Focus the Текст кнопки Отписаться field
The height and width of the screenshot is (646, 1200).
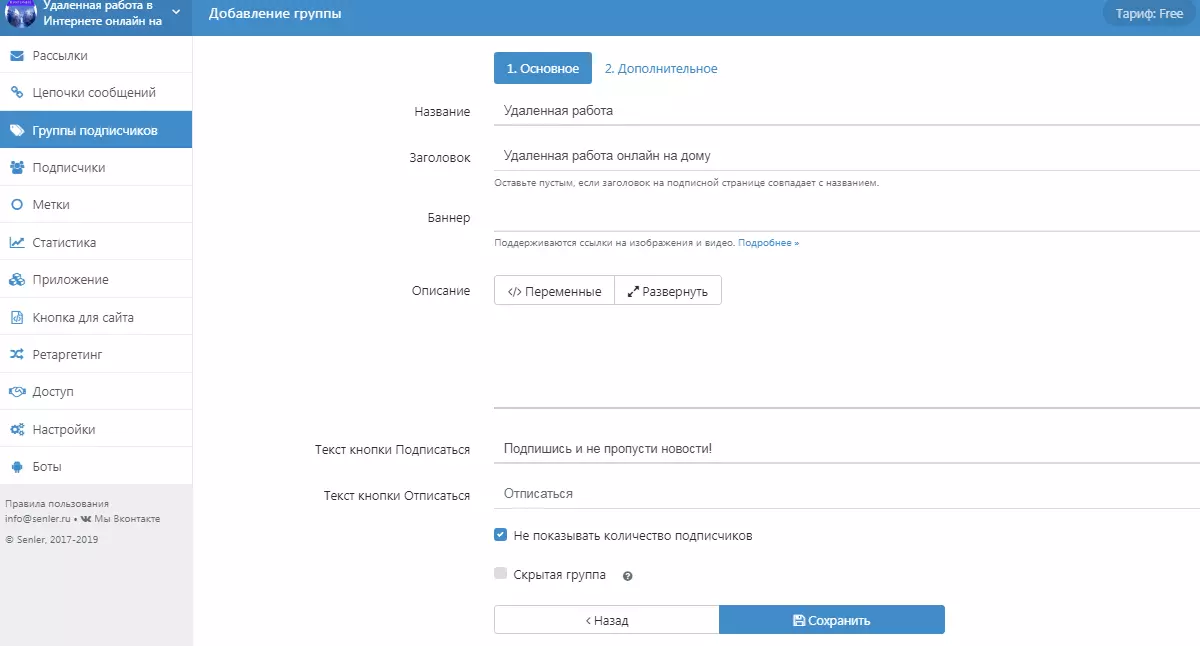click(x=847, y=494)
